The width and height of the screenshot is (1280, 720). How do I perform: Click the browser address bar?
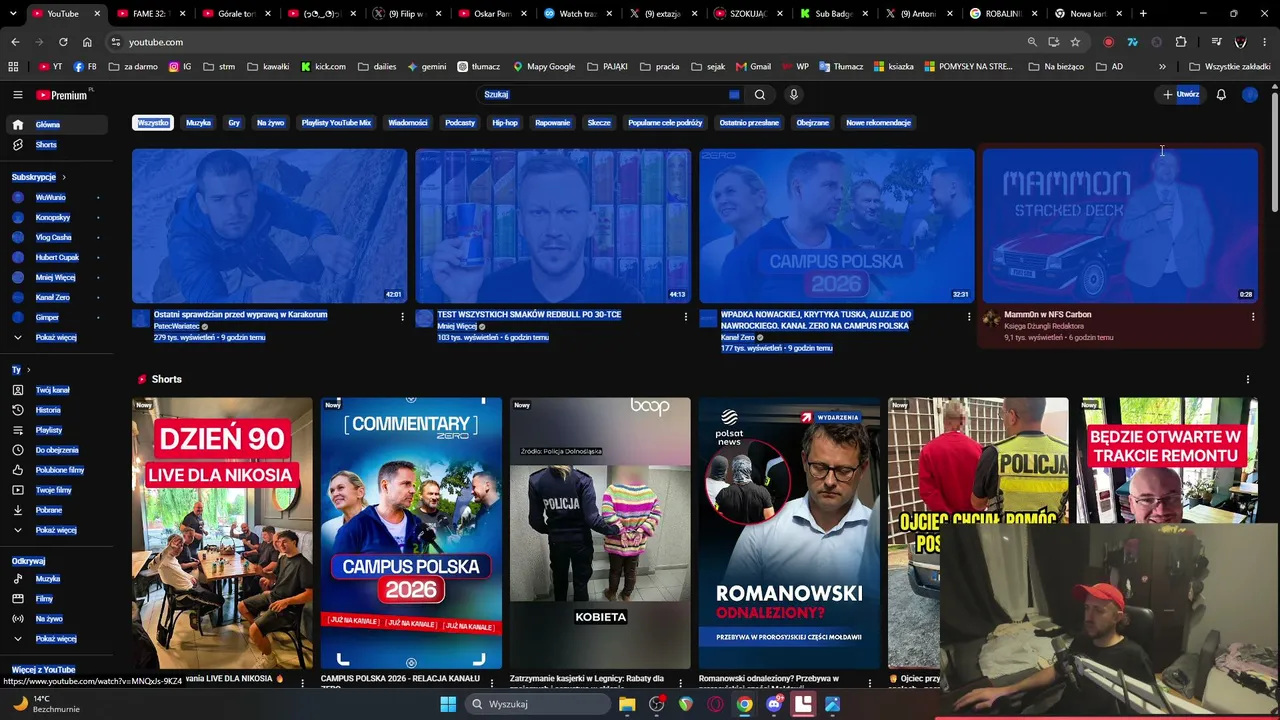point(570,42)
